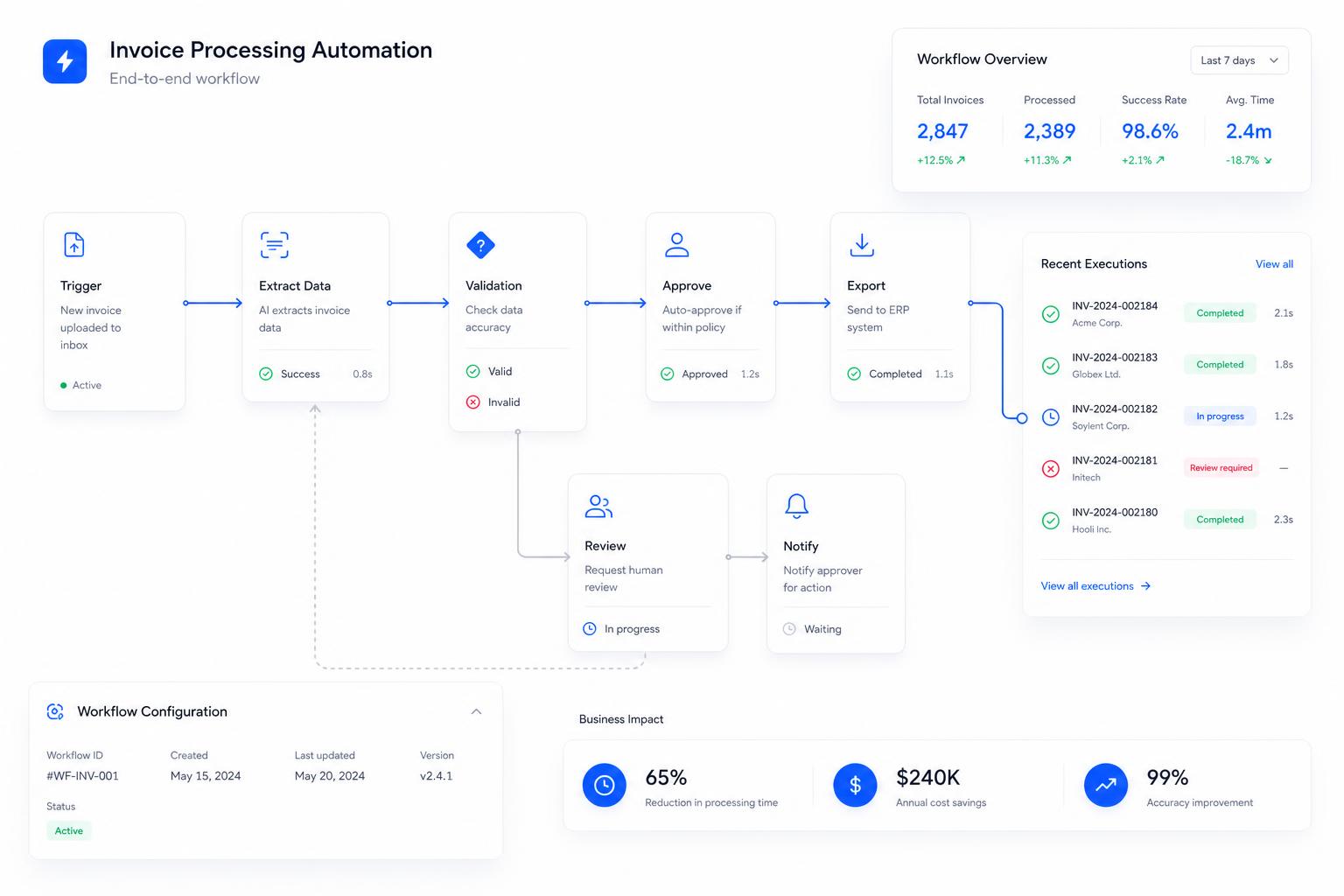Image resolution: width=1344 pixels, height=896 pixels.
Task: Follow the View all executions link
Action: [x=1095, y=586]
